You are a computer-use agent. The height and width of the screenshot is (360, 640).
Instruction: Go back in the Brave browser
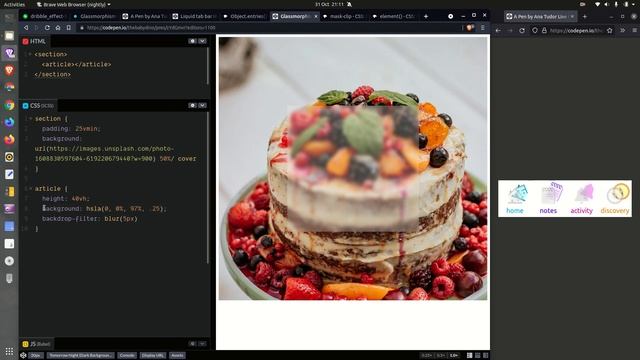(x=26, y=28)
